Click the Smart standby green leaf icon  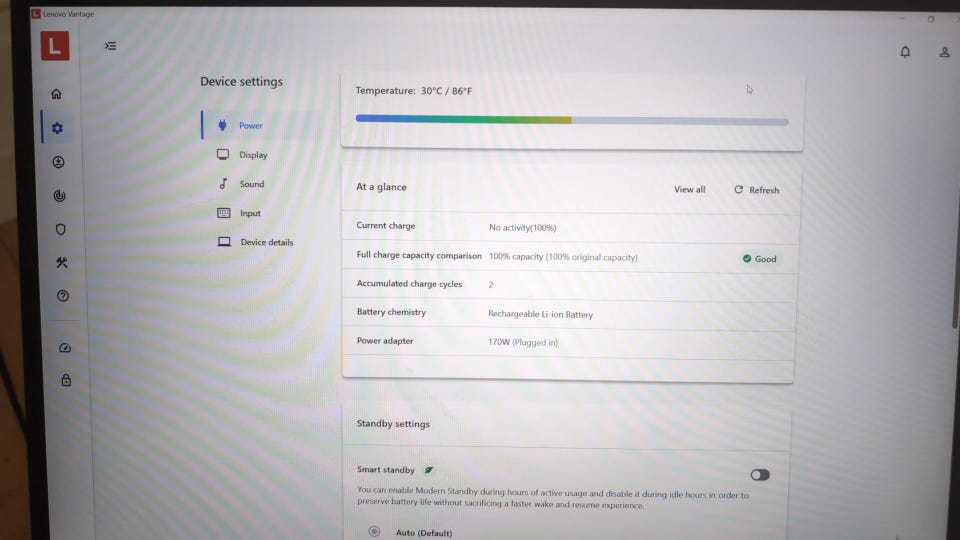pos(429,470)
